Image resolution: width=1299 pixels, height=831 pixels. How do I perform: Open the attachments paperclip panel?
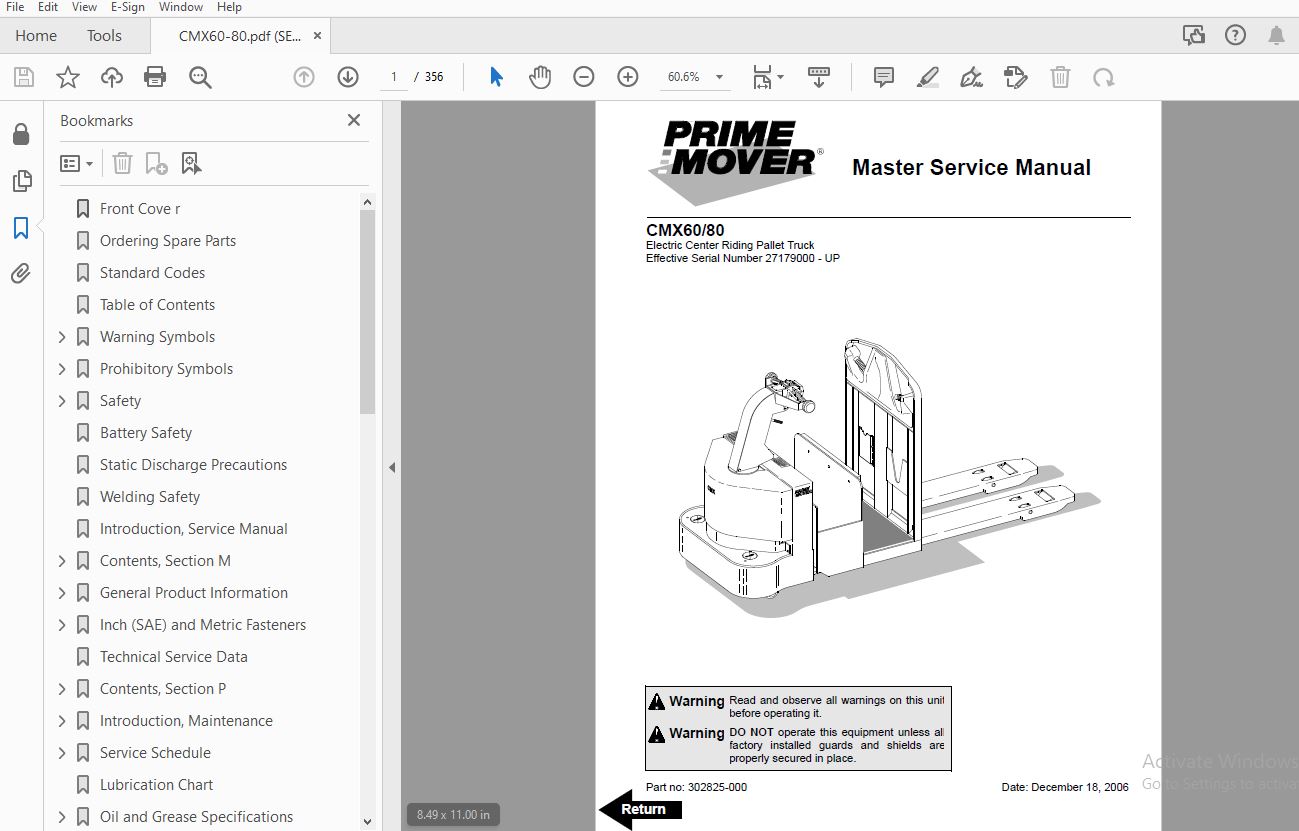click(x=21, y=273)
